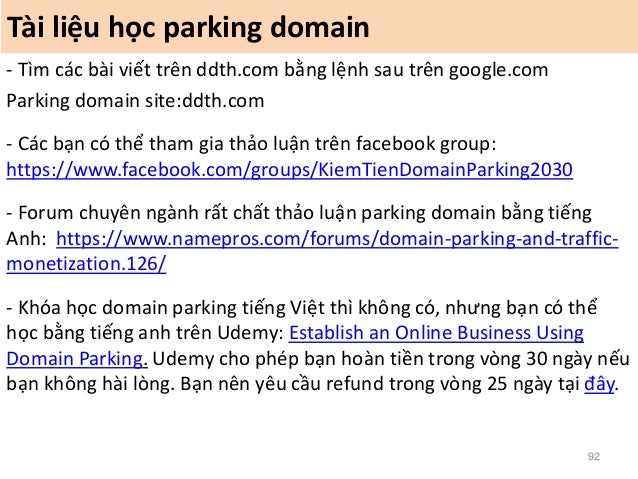The image size is (638, 479).
Task: Open the 'Establish an Online Business Using' Udemy link
Action: (x=436, y=333)
